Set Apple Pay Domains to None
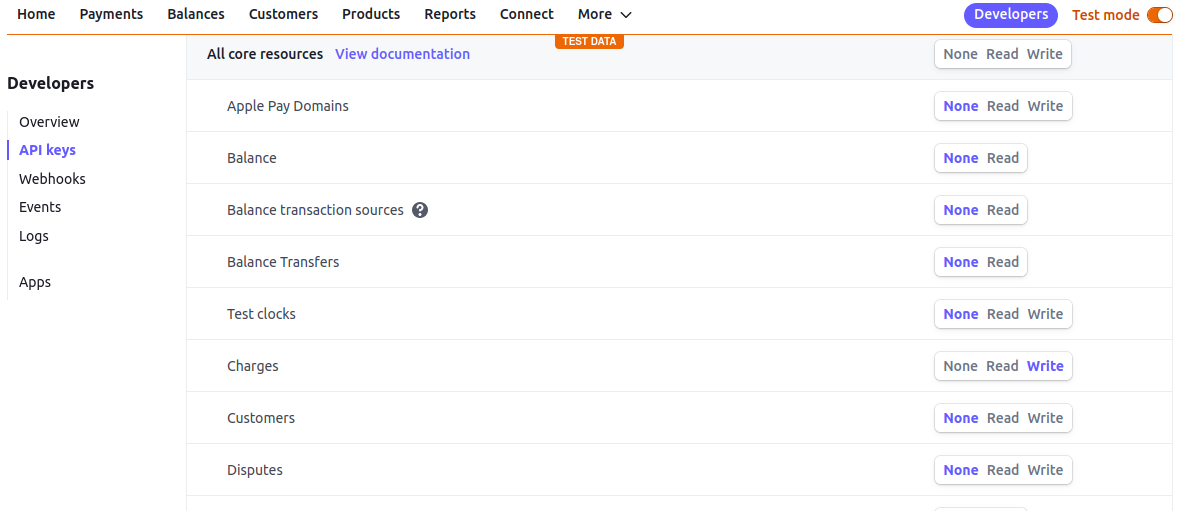The image size is (1186, 511). (961, 106)
